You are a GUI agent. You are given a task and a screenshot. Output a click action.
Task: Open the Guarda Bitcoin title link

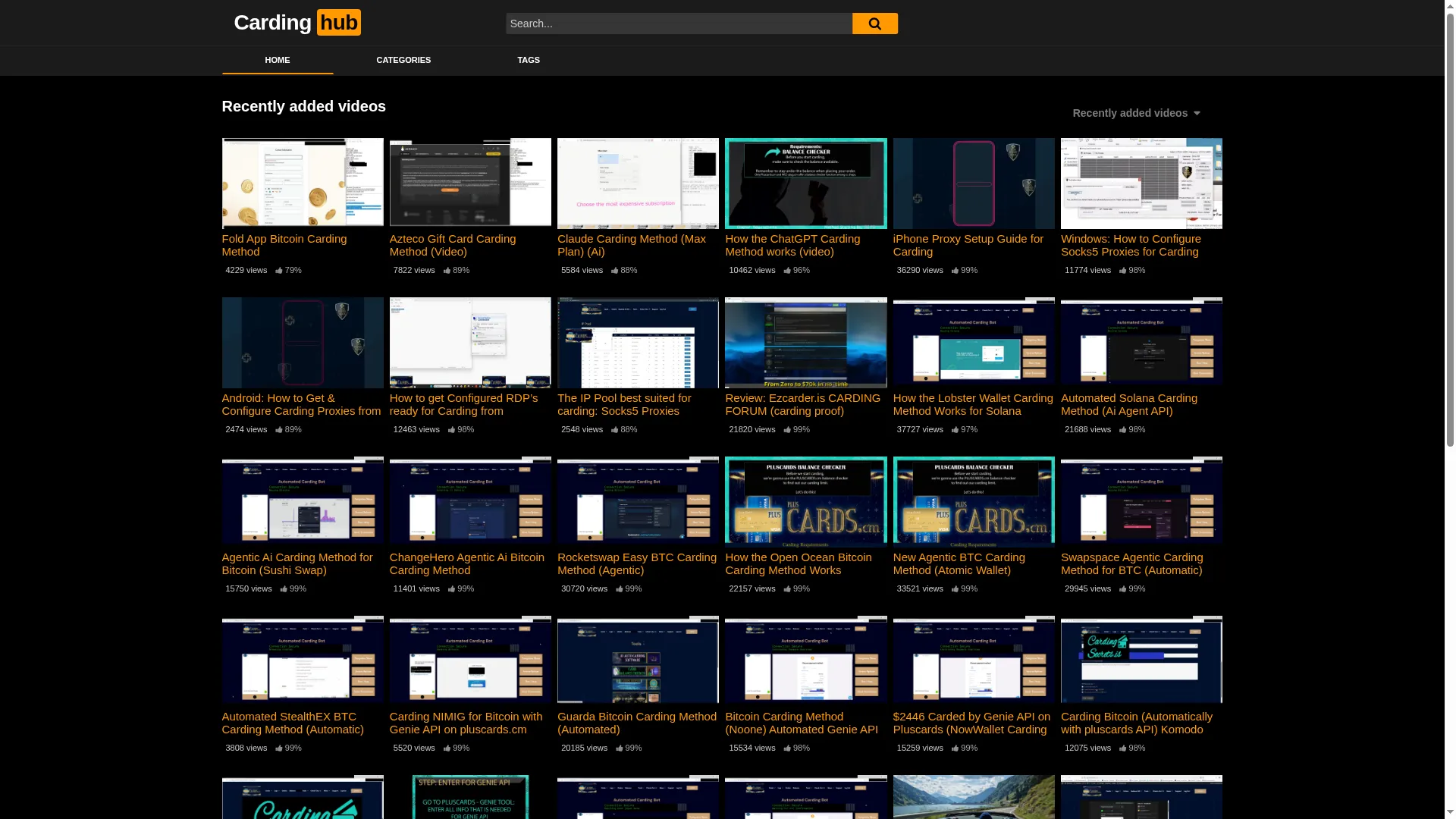(637, 723)
